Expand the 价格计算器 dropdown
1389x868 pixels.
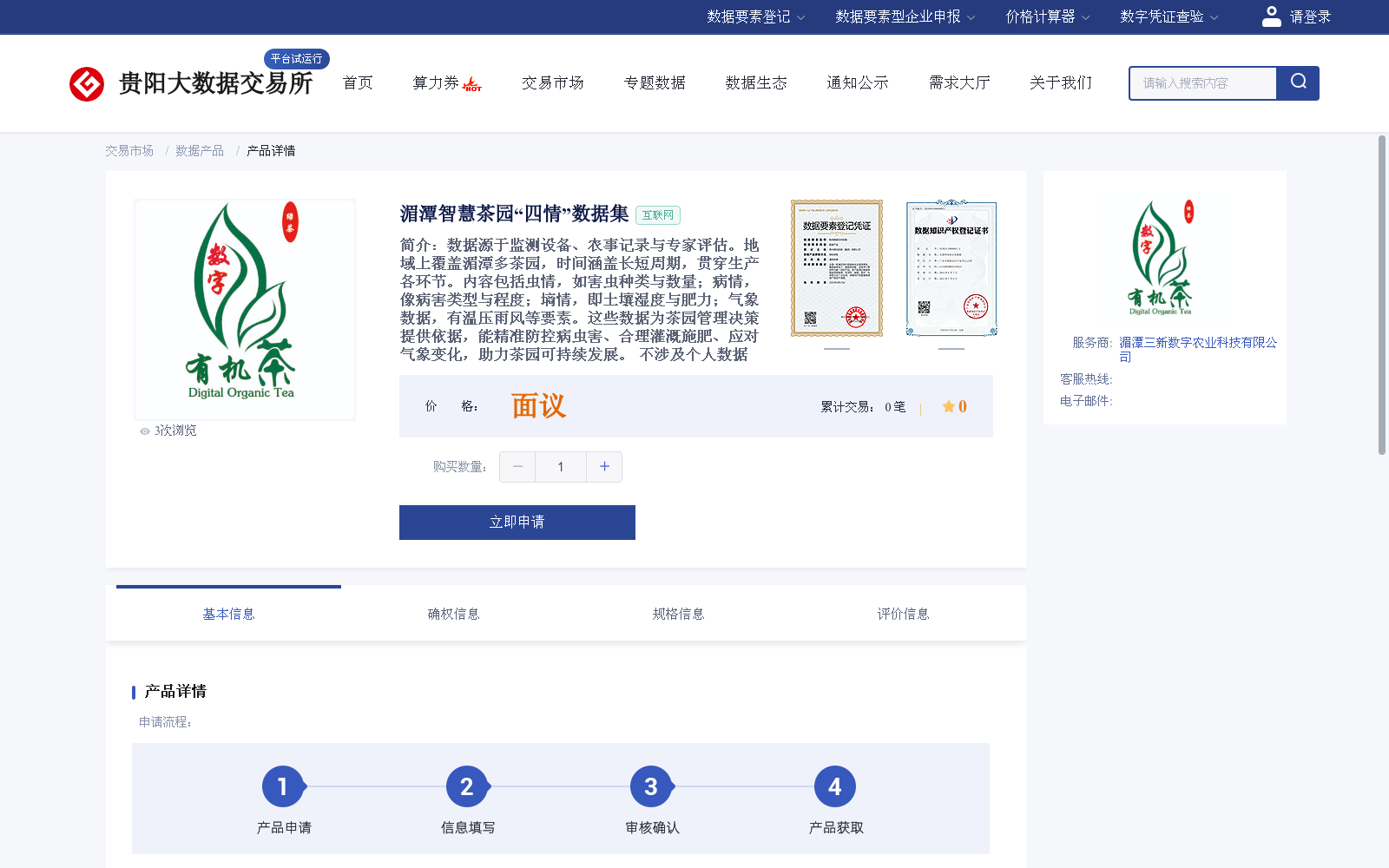point(1048,16)
